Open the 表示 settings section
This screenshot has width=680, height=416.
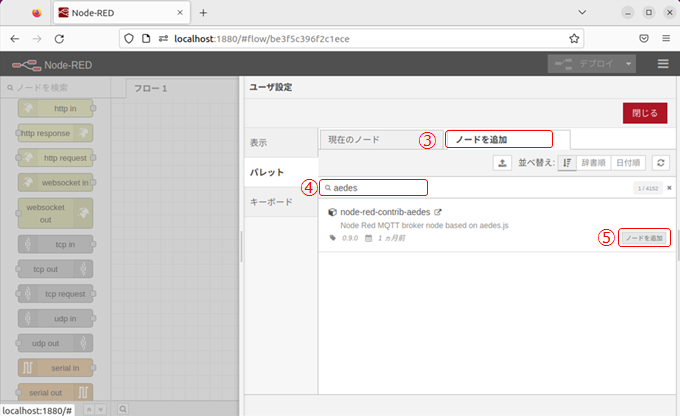(x=258, y=143)
